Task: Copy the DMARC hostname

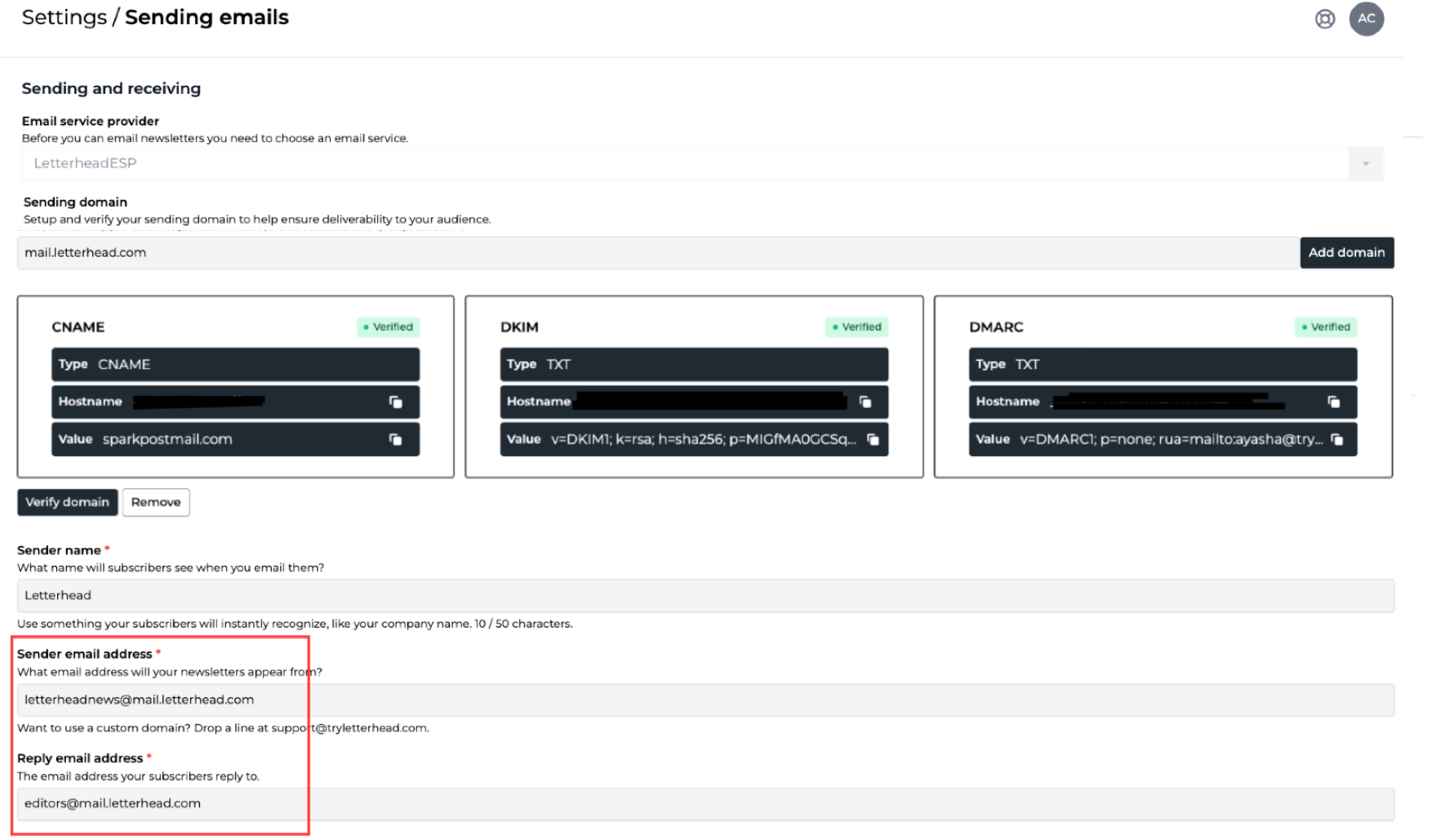Action: click(1334, 401)
